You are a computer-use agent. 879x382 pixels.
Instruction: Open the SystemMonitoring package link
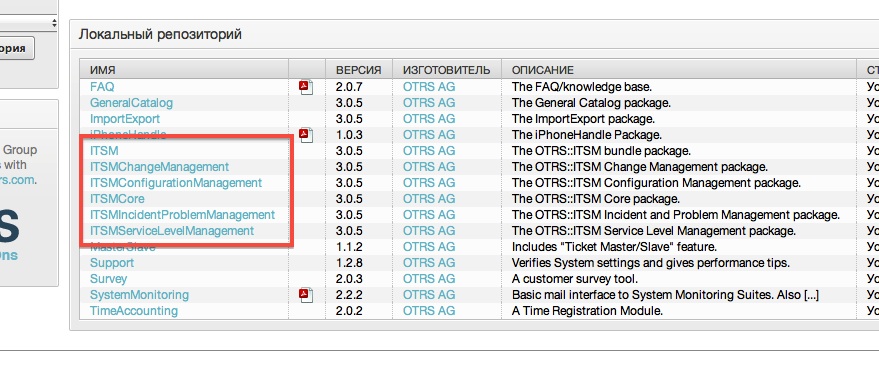pos(139,294)
